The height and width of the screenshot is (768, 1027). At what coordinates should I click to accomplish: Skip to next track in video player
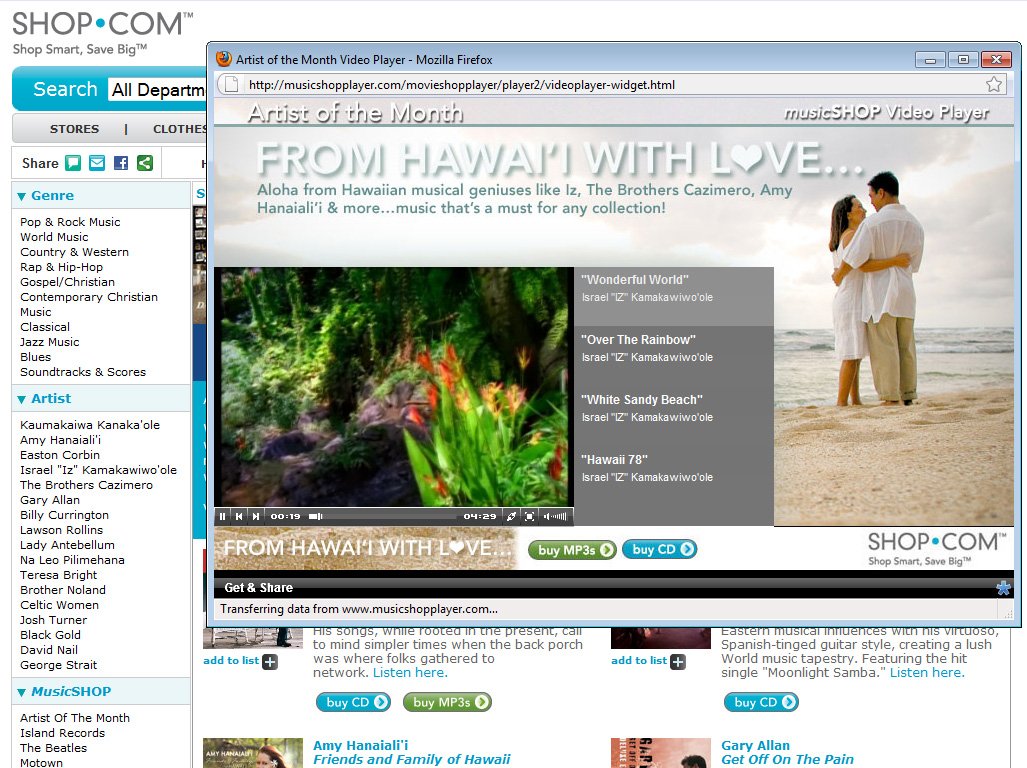pos(256,517)
